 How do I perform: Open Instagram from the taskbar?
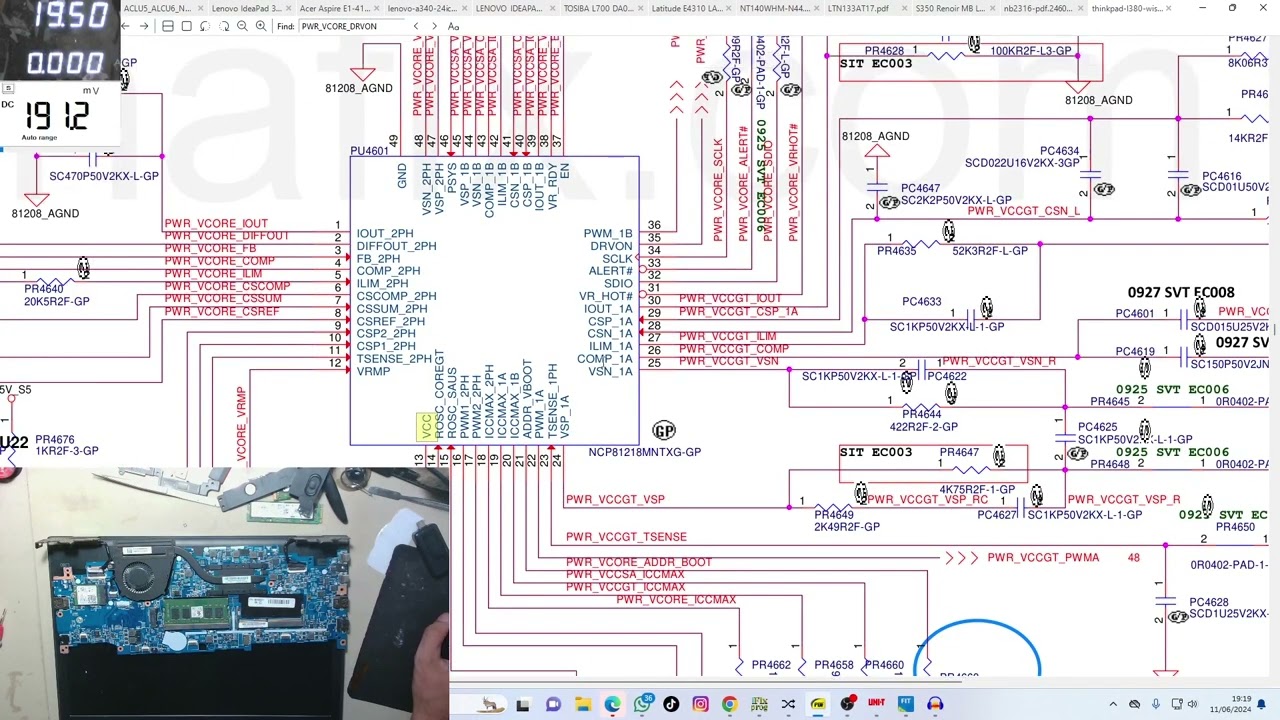pyautogui.click(x=700, y=704)
